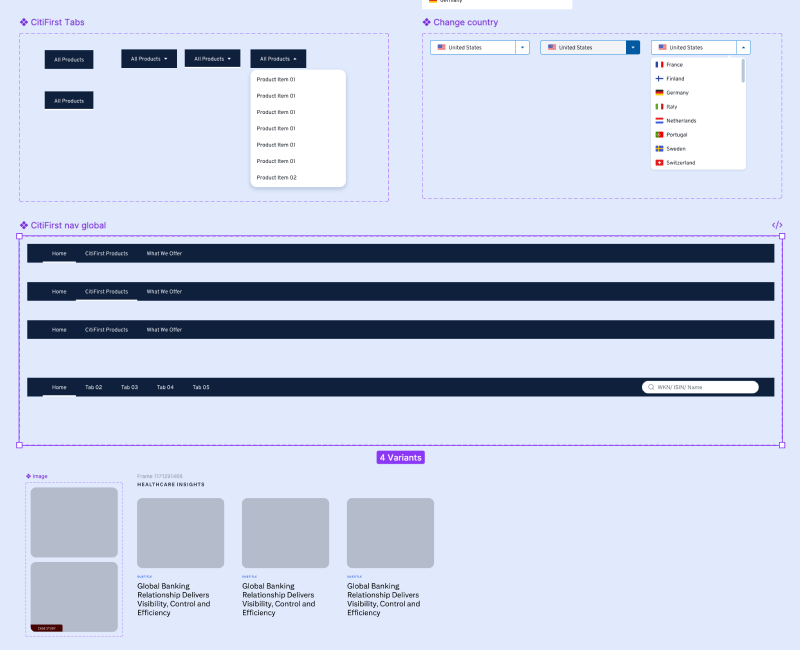Click the component icon next to Image label
The image size is (800, 650).
pos(29,476)
